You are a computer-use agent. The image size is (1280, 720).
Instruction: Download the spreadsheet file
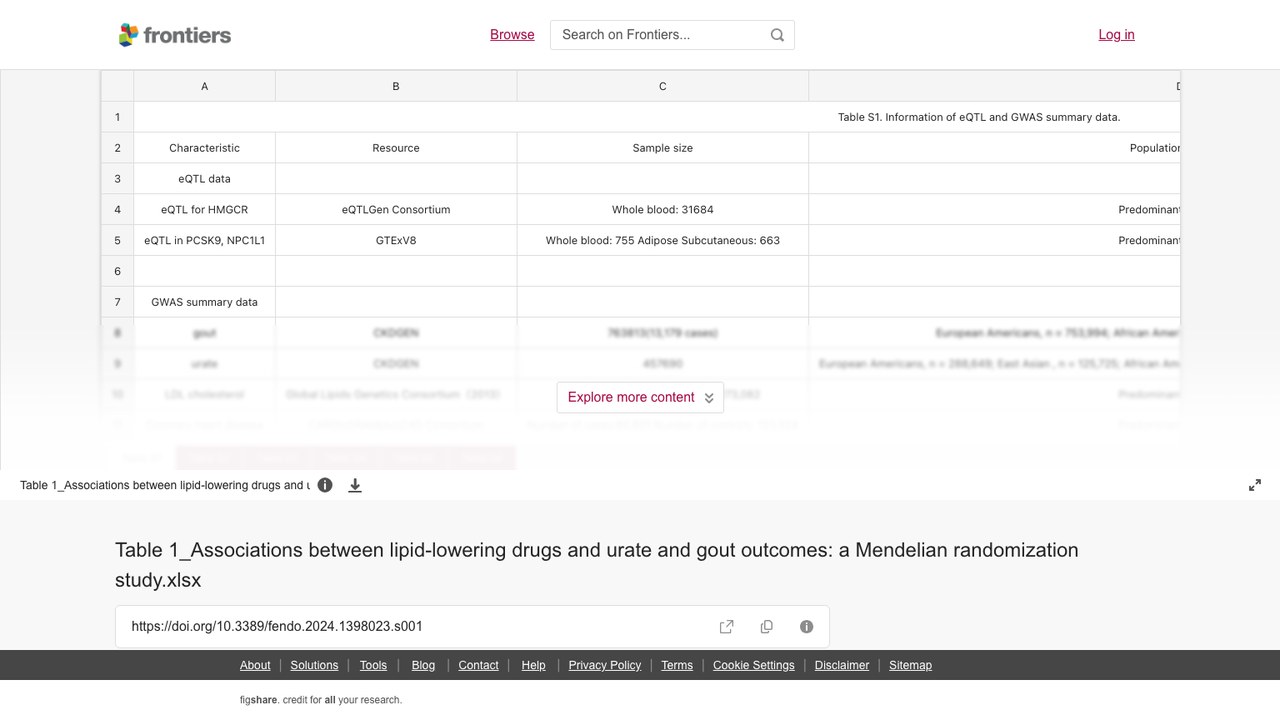tap(355, 485)
